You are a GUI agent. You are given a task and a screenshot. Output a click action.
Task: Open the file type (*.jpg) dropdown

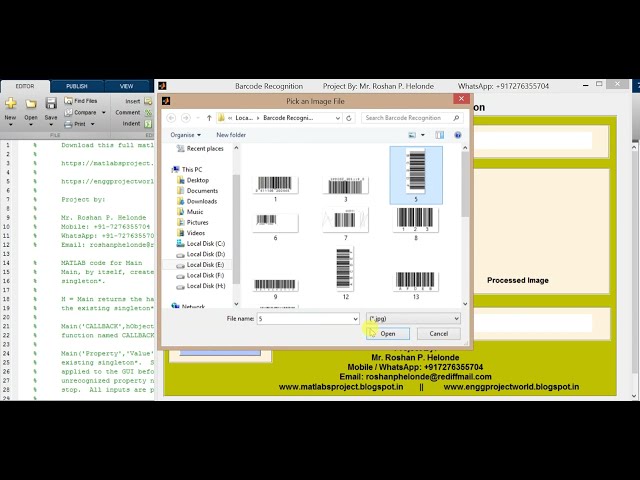click(413, 319)
